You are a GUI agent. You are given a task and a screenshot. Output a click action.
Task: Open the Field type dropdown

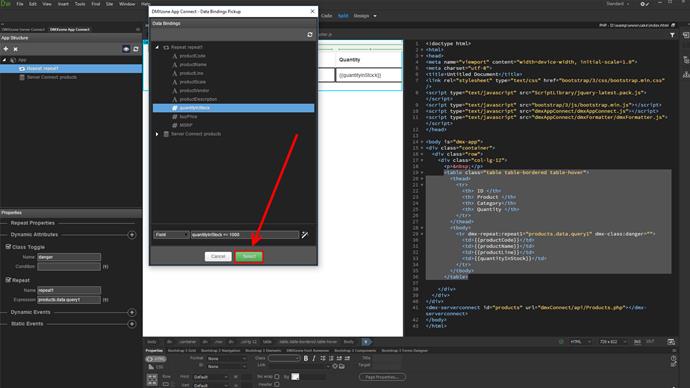pos(171,235)
